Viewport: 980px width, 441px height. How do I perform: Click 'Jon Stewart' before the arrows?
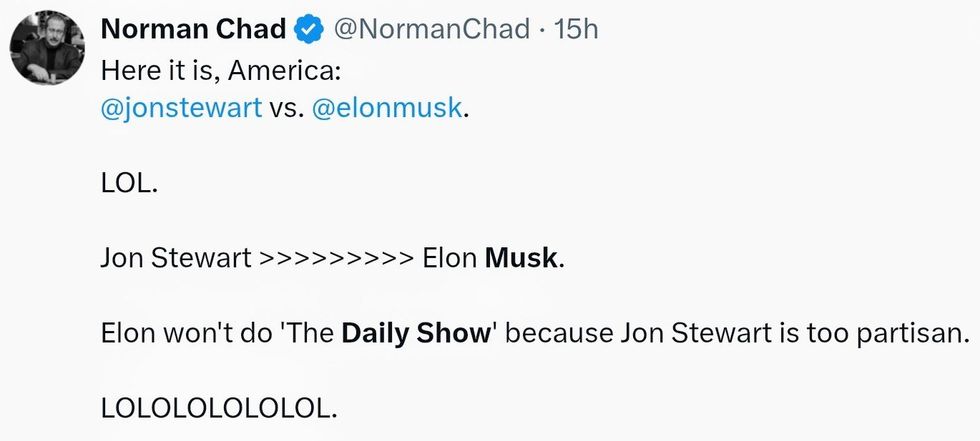click(175, 259)
